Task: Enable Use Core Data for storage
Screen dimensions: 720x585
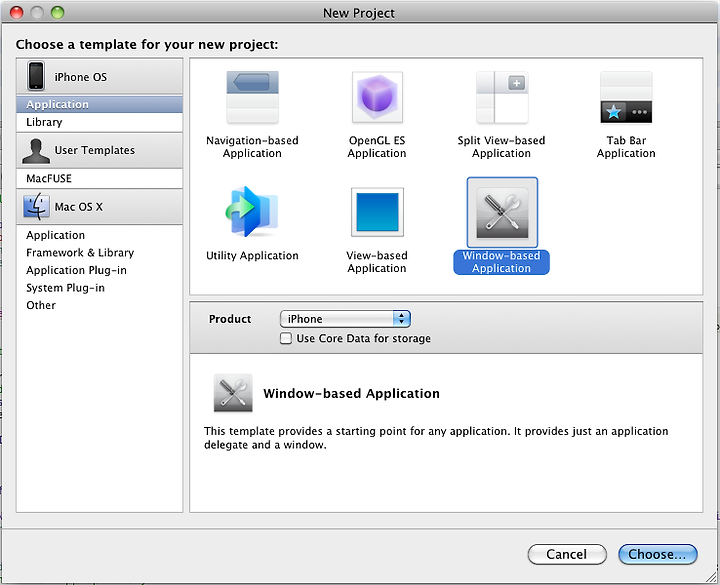Action: [286, 338]
